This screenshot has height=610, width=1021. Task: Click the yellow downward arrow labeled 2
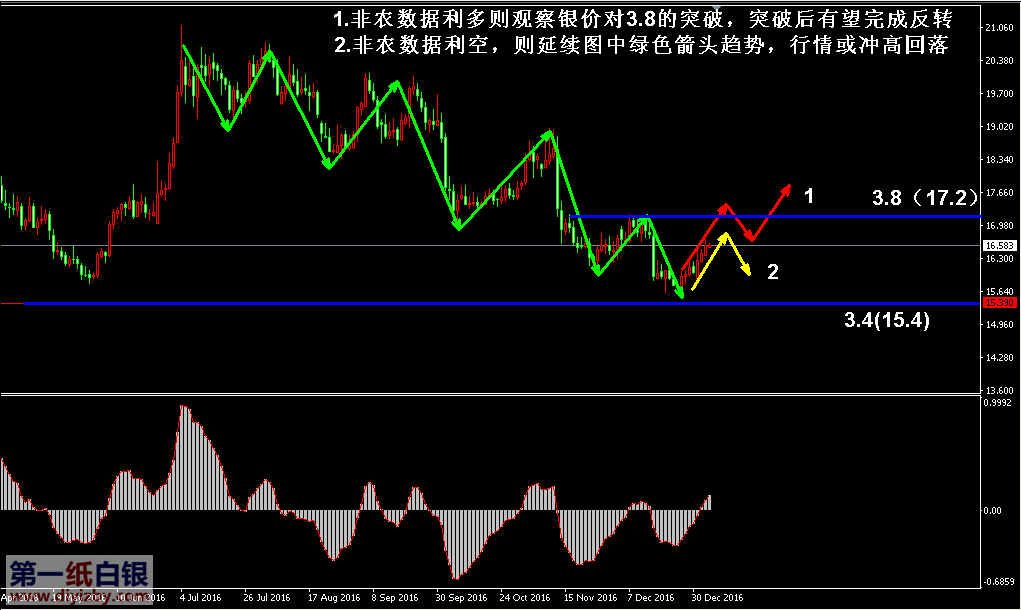click(742, 256)
